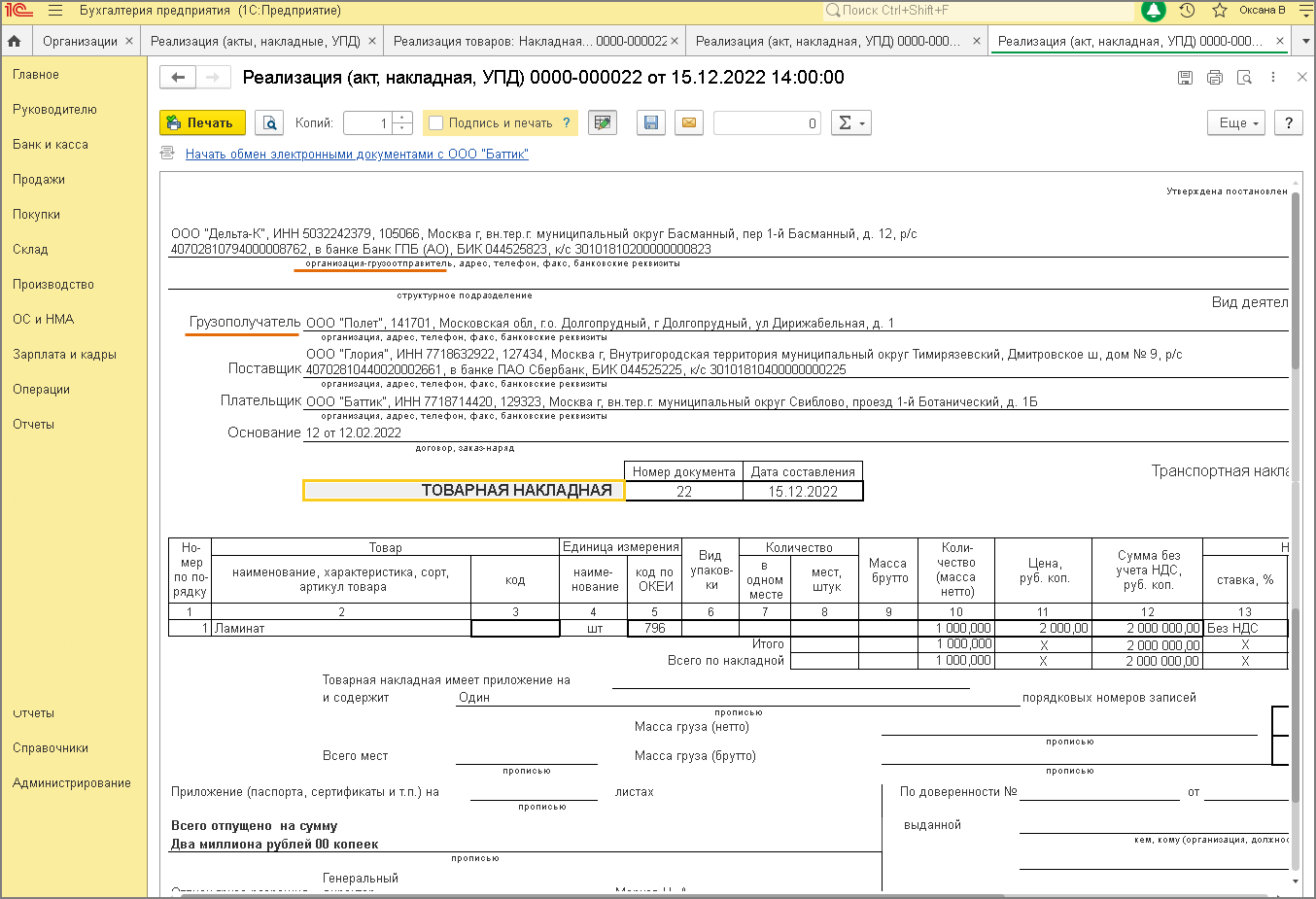Focus the Поиск Ctrl+Shift+F search field
Viewport: 1316px width, 899px height.
[x=978, y=11]
